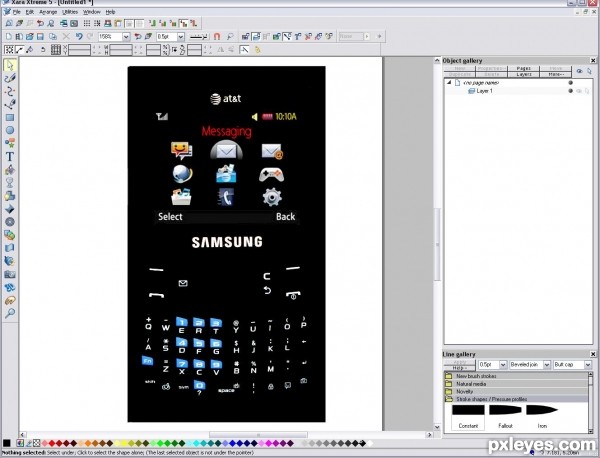Select the Freehand and Brush tool

coord(10,78)
